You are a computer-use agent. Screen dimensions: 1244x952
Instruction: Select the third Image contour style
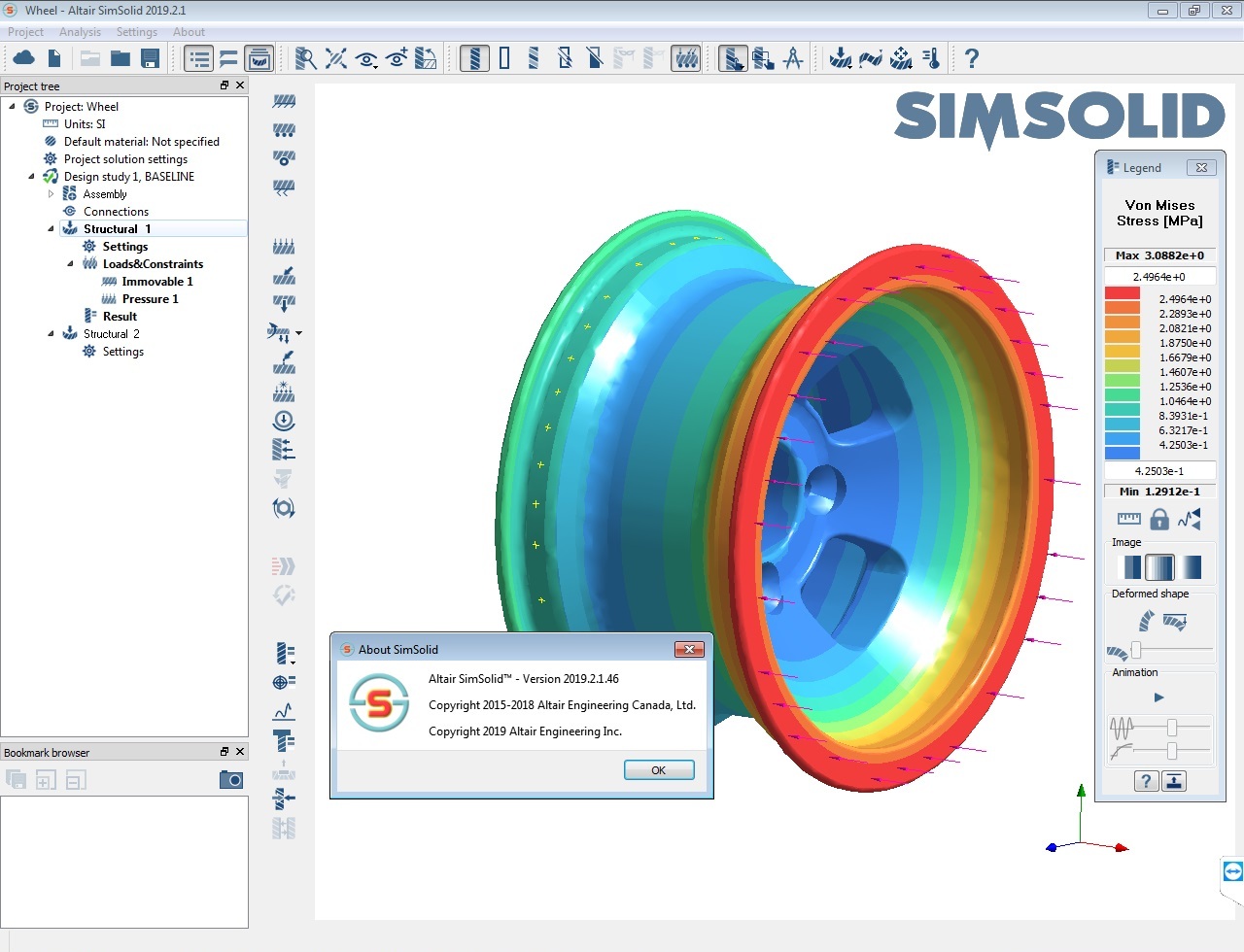coord(1190,567)
